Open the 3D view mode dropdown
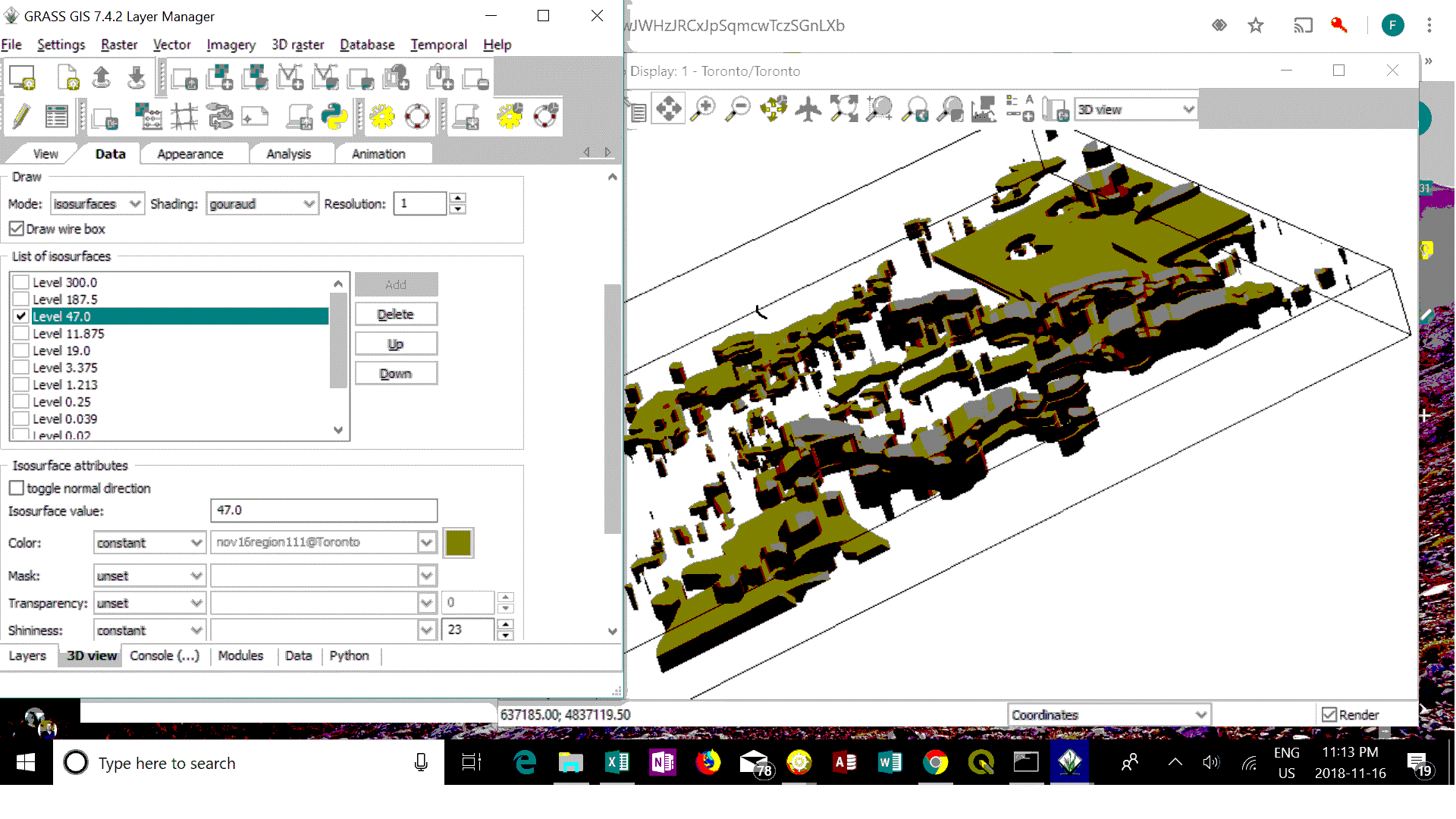1456x819 pixels. 1136,109
